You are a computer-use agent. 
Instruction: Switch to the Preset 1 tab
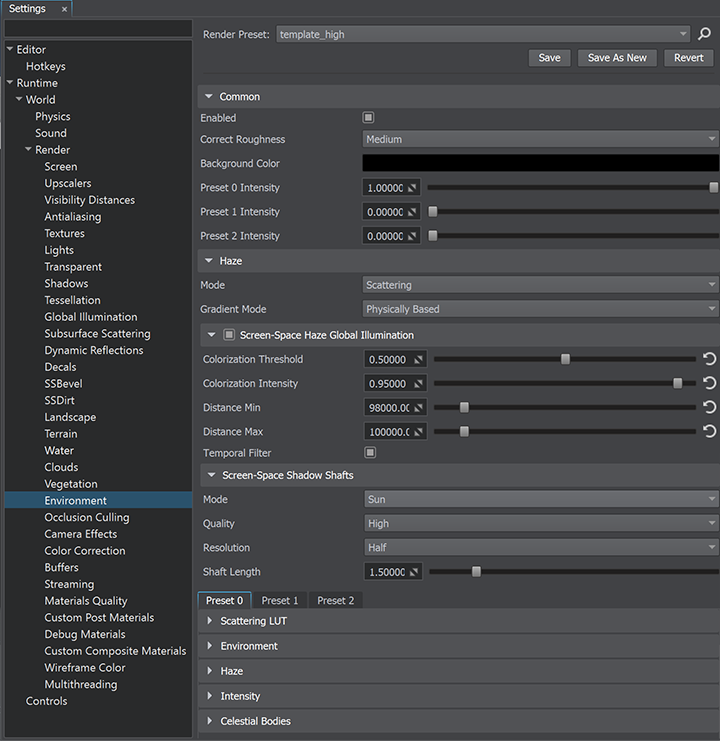click(280, 600)
